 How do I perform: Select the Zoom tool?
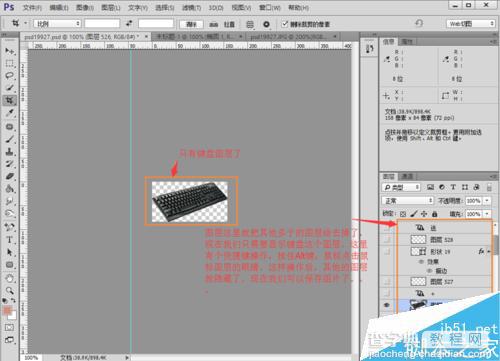(9, 290)
